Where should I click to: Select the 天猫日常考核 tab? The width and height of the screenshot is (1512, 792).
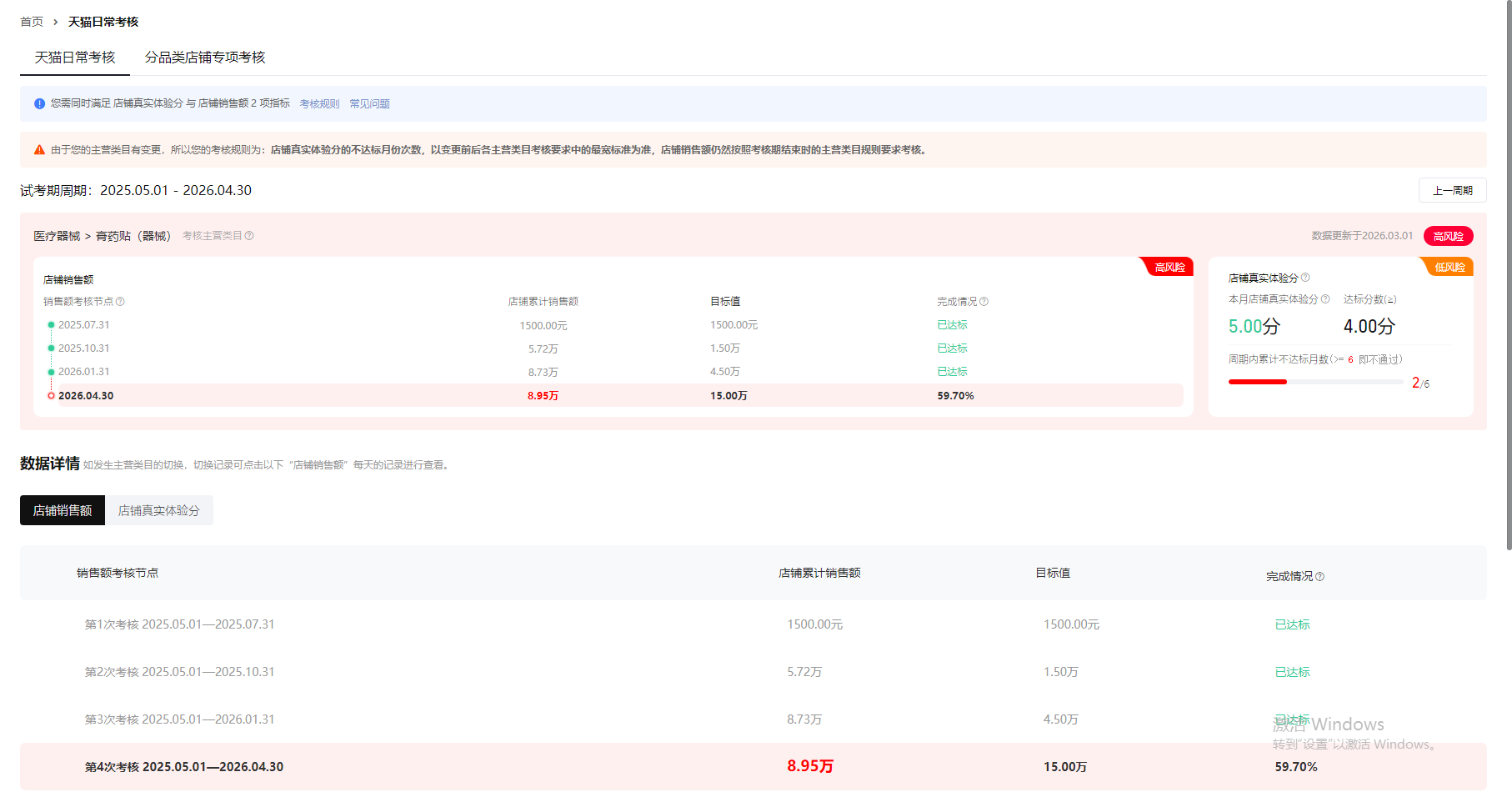click(x=75, y=58)
